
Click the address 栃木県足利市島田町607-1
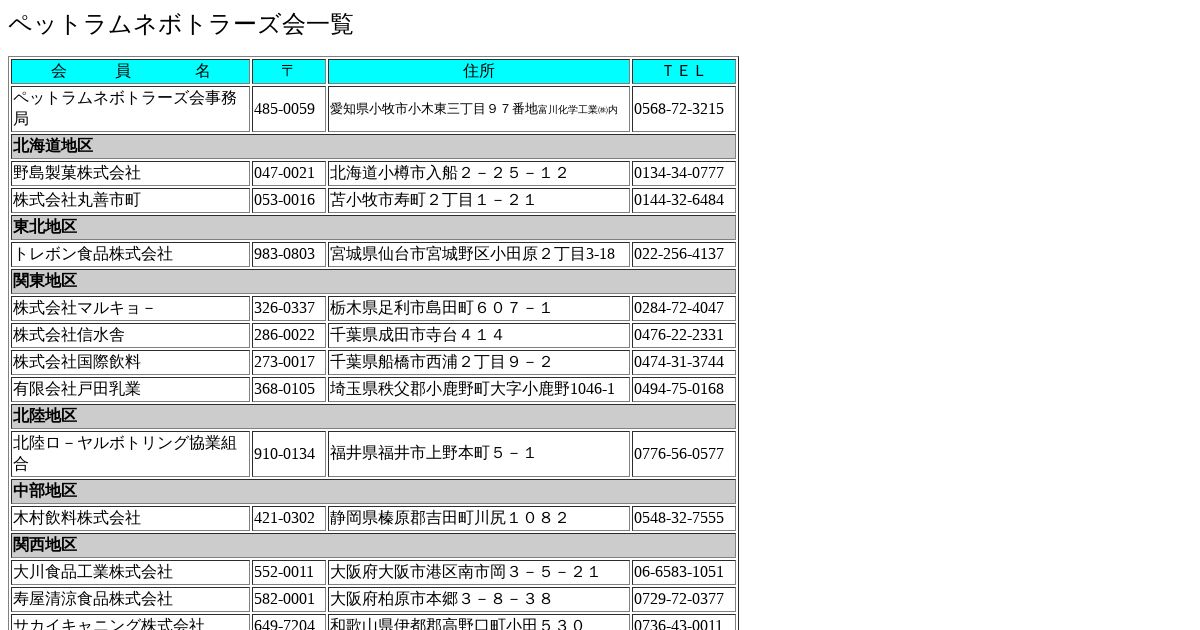pyautogui.click(x=441, y=308)
